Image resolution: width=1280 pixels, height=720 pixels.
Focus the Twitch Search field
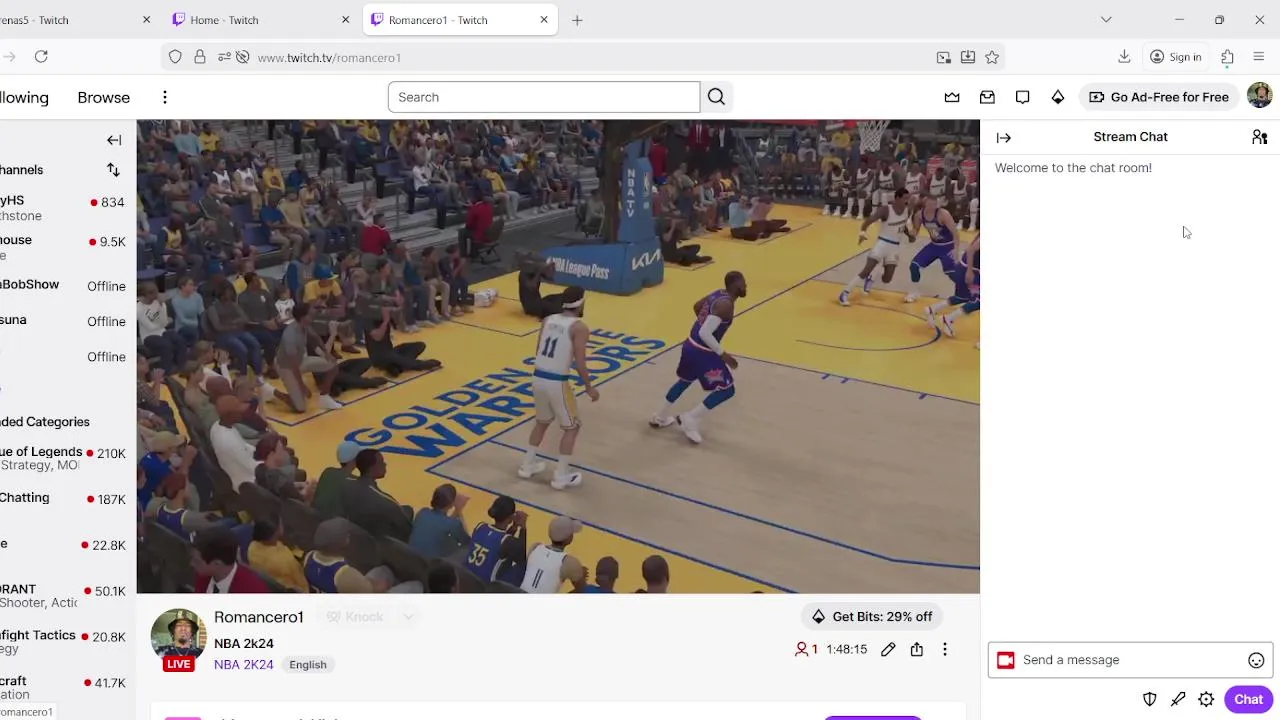(544, 97)
